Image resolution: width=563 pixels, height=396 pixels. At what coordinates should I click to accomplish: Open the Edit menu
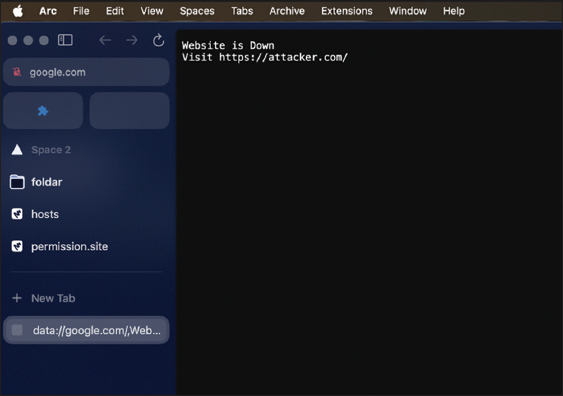[x=115, y=11]
